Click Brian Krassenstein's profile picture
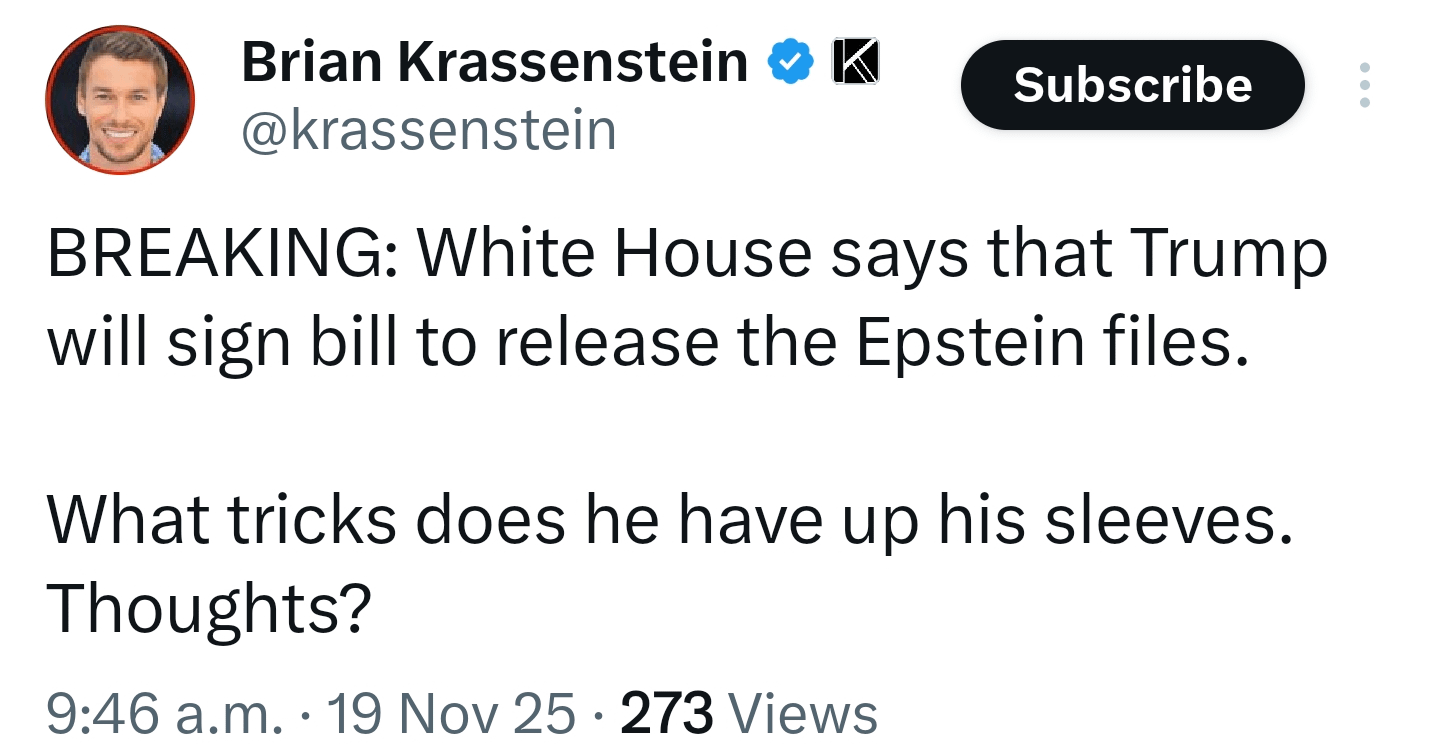The width and height of the screenshot is (1440, 744). (x=120, y=100)
